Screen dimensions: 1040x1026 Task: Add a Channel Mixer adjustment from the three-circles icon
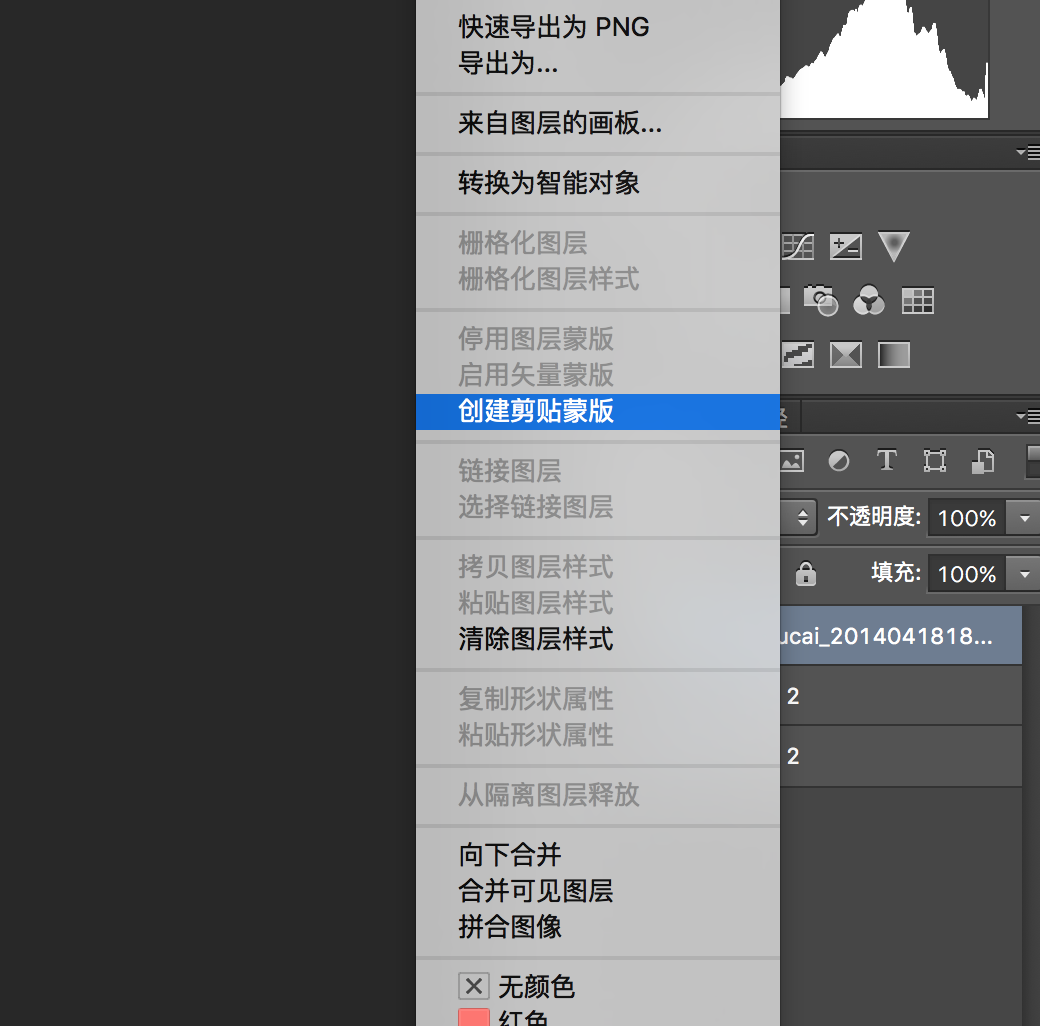click(x=869, y=300)
